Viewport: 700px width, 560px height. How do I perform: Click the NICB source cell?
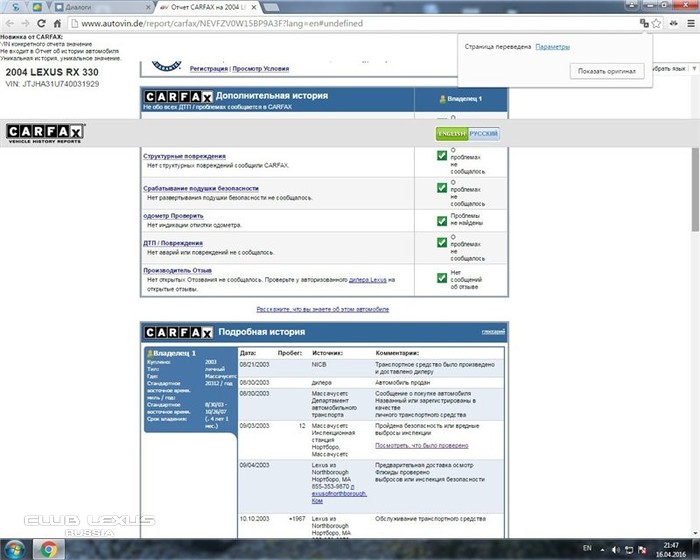tap(319, 364)
